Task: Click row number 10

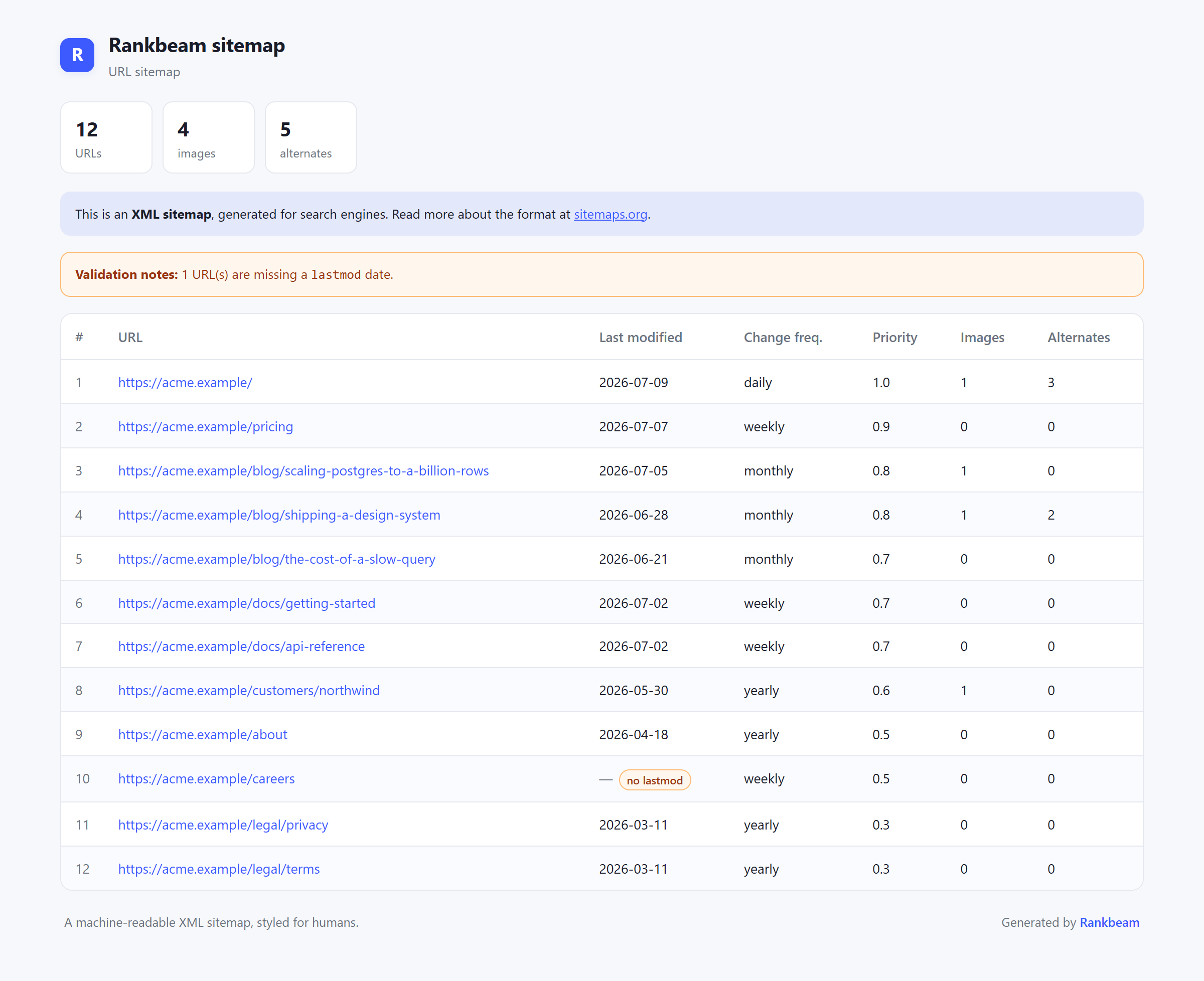Action: [83, 778]
